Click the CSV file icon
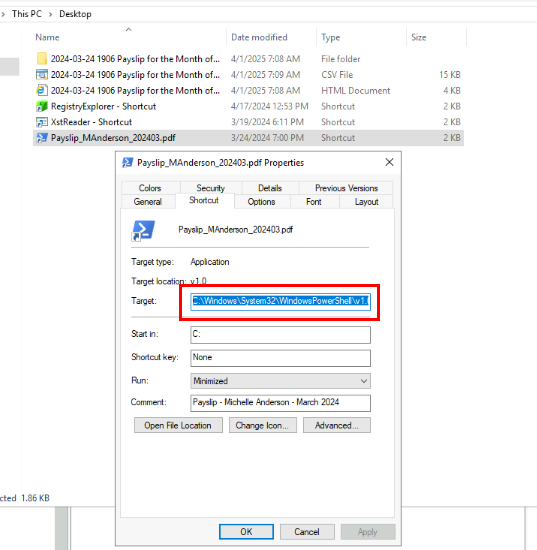The height and width of the screenshot is (550, 537). [42, 74]
